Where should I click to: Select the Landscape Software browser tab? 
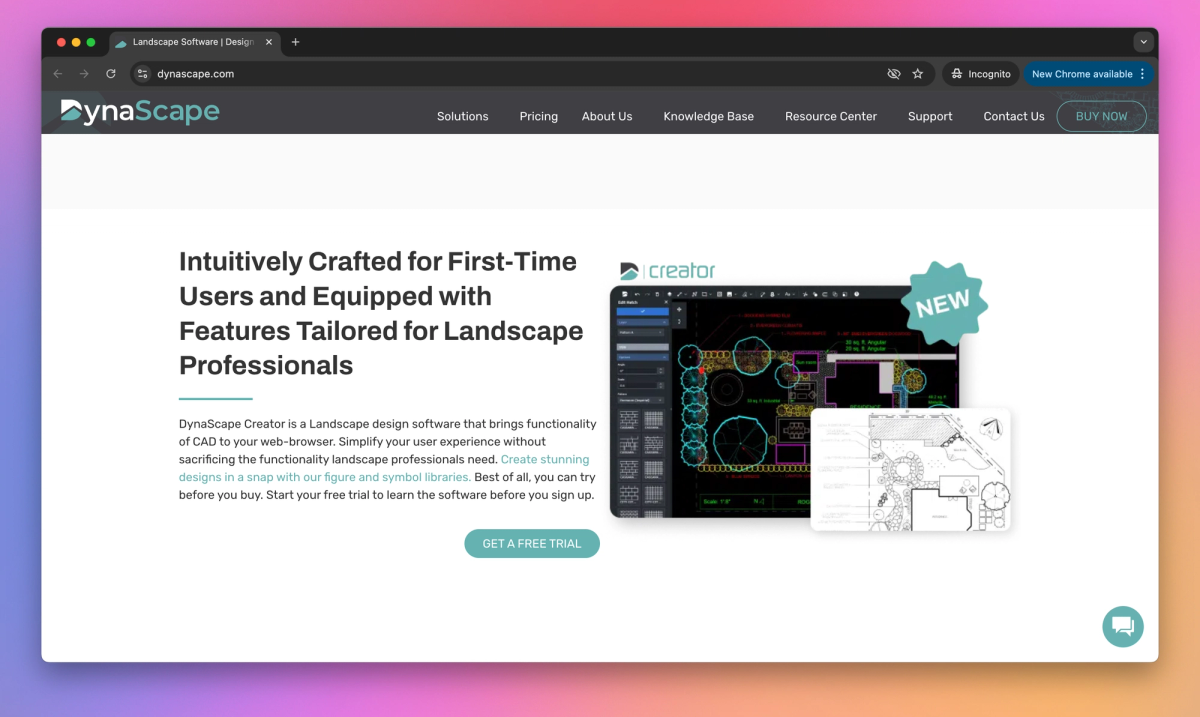pos(195,42)
